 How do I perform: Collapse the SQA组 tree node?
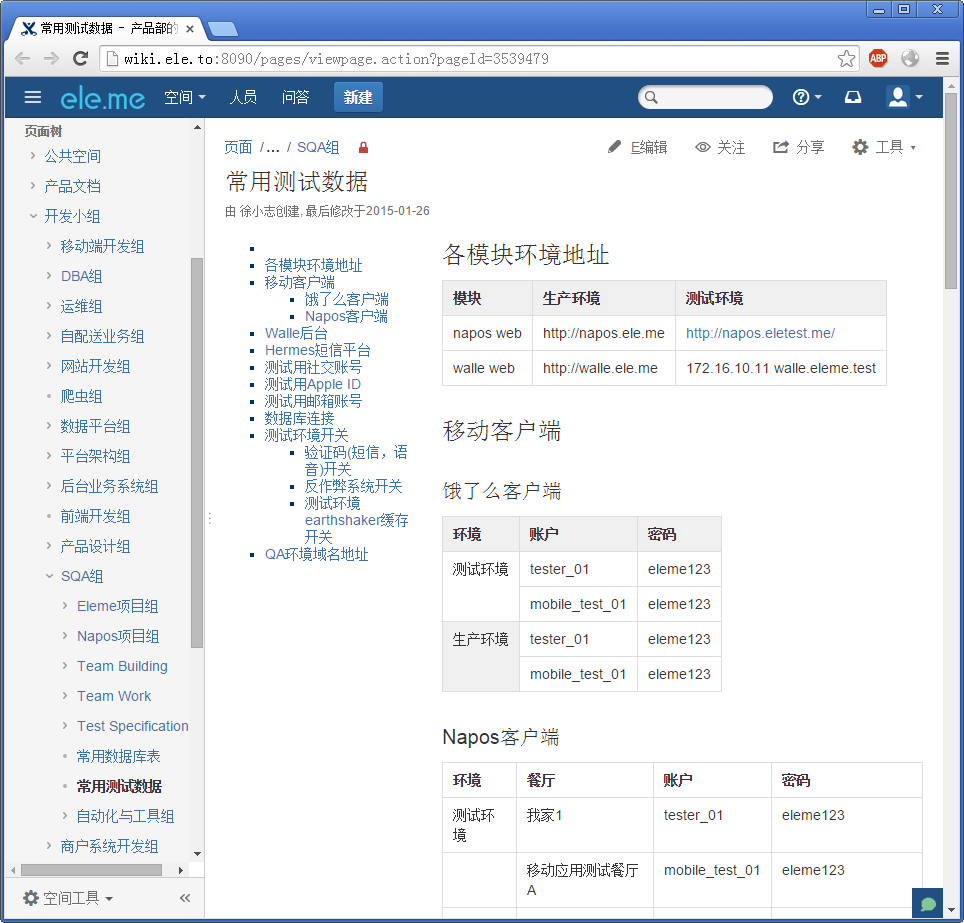49,576
